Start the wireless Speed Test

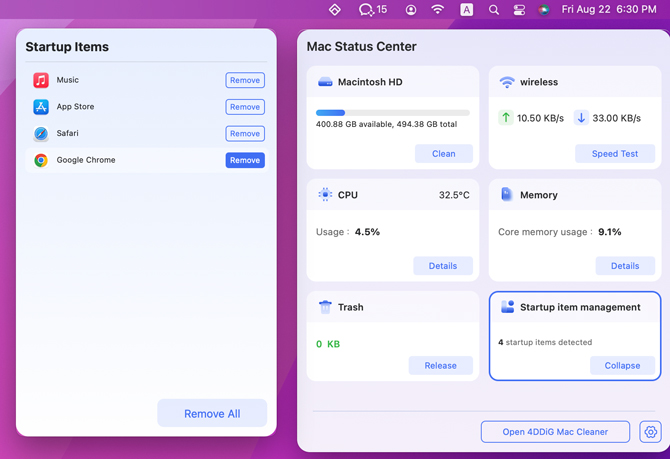614,153
